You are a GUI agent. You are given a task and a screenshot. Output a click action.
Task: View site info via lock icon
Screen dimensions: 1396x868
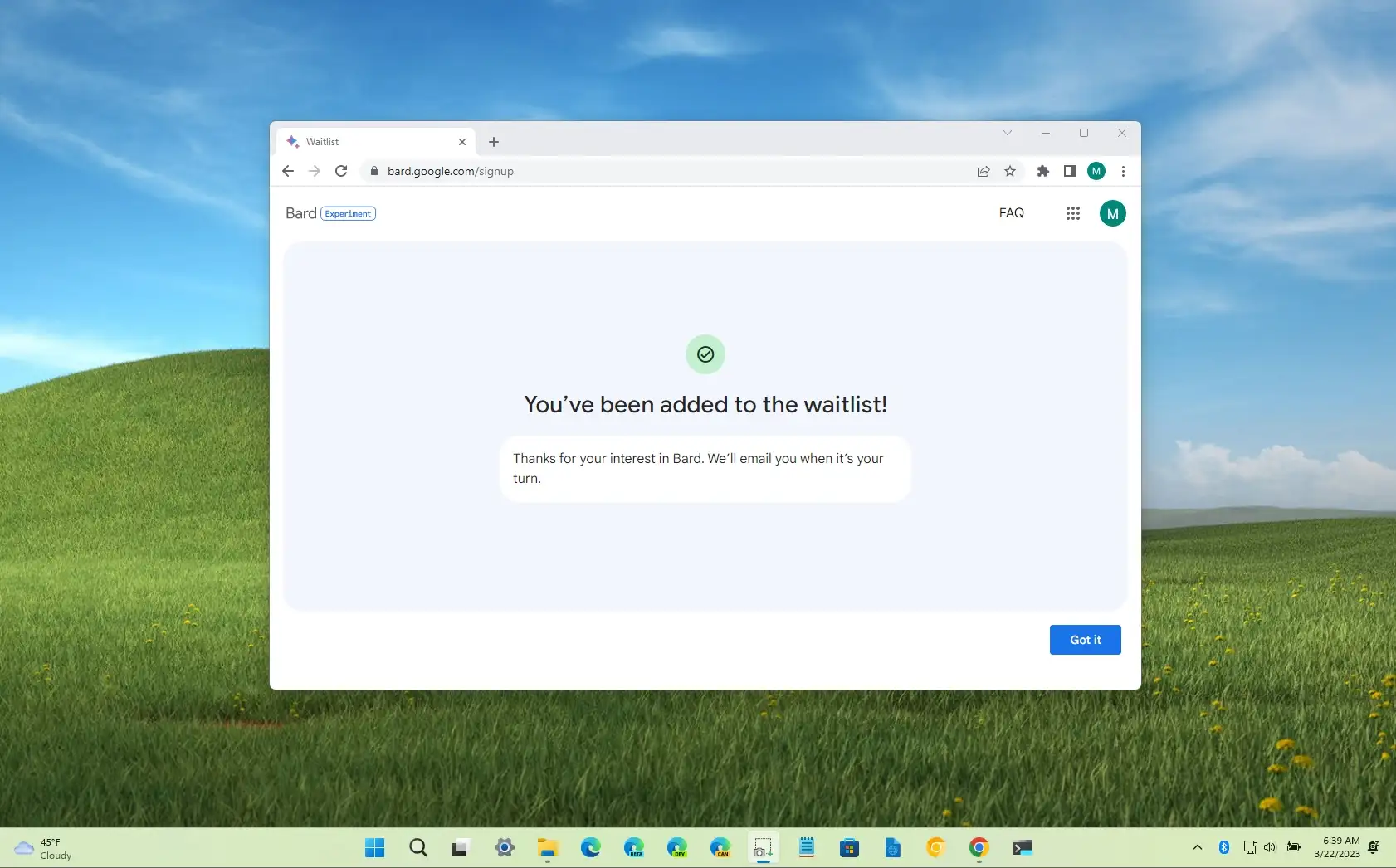(374, 171)
